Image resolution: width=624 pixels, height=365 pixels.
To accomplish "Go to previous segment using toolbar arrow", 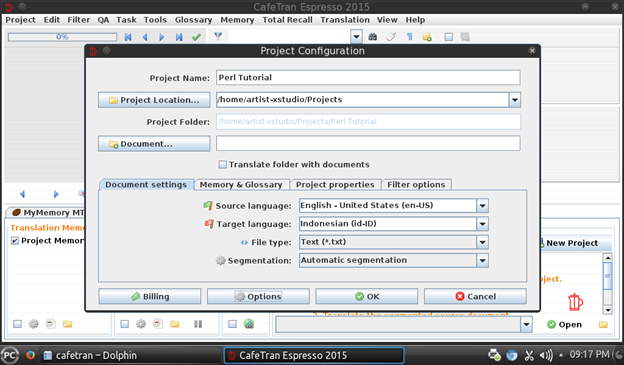I will [x=145, y=37].
